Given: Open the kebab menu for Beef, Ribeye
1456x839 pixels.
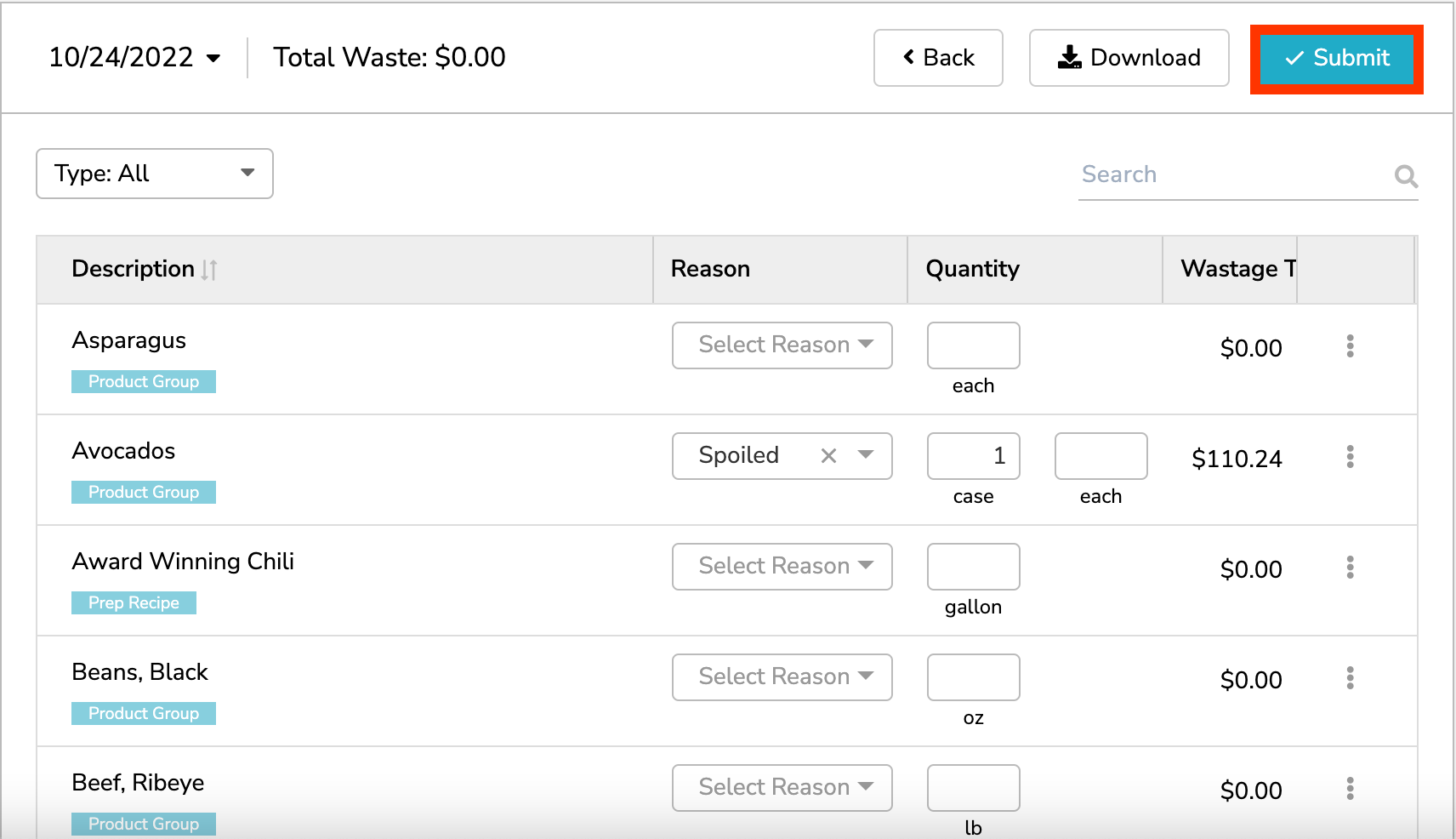Looking at the screenshot, I should [1350, 790].
